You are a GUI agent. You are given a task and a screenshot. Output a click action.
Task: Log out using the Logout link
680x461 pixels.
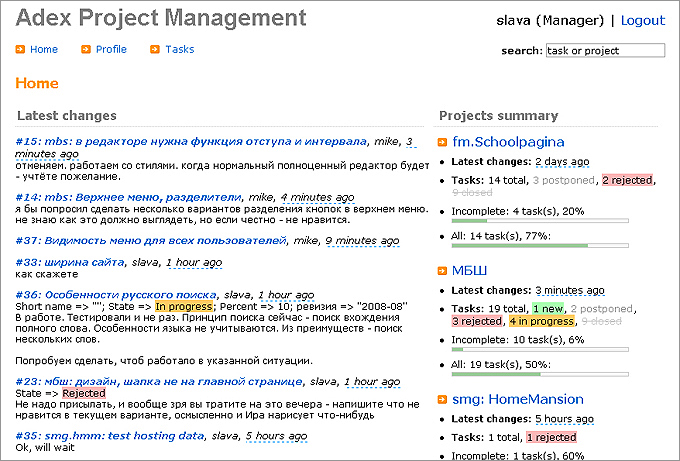pyautogui.click(x=643, y=20)
